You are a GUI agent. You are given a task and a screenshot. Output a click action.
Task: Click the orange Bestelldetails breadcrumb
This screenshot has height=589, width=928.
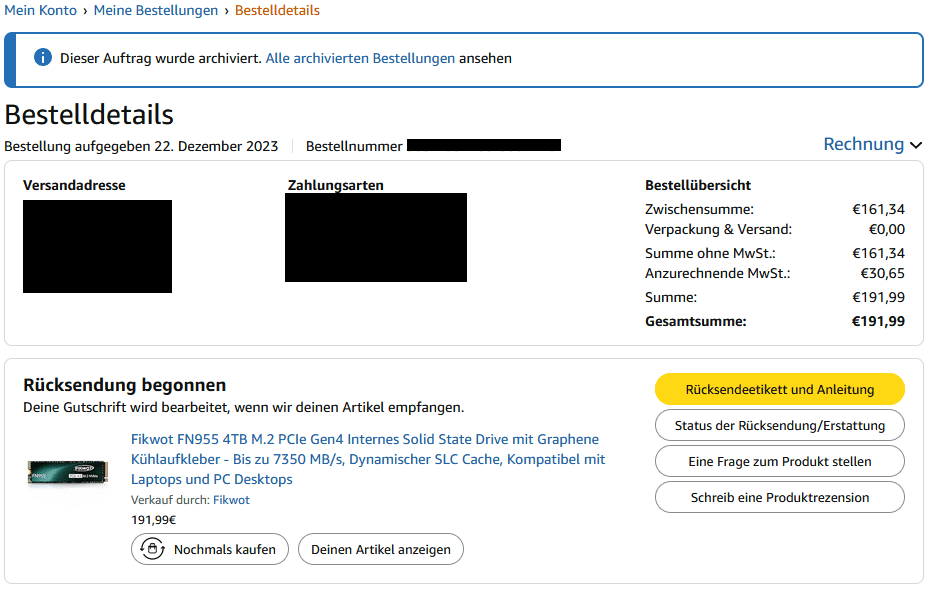click(277, 10)
